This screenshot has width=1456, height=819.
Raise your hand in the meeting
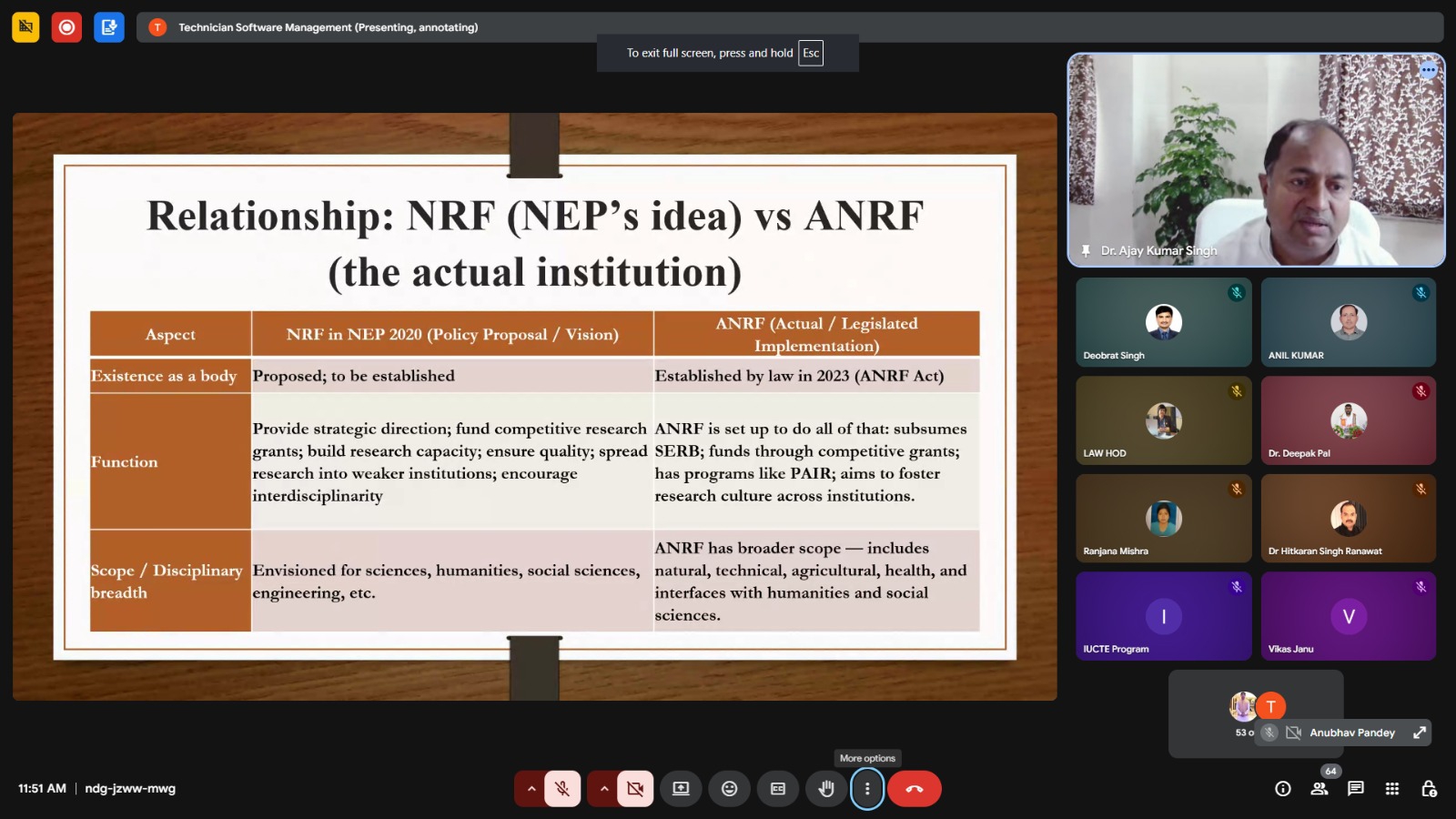pyautogui.click(x=826, y=789)
